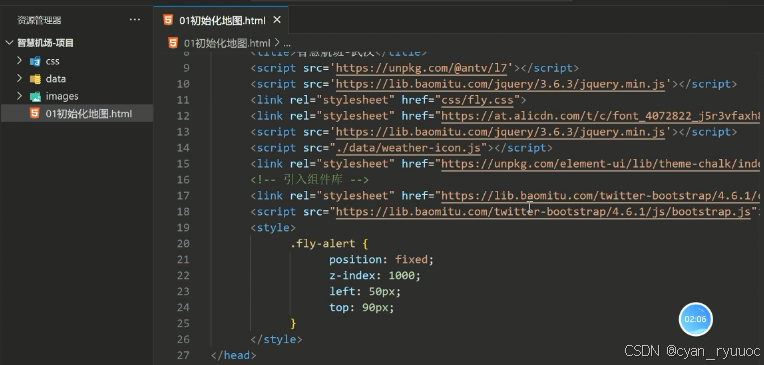Follow the ./data/weather-icon.js script link
Image resolution: width=764 pixels, height=365 pixels.
(408, 148)
